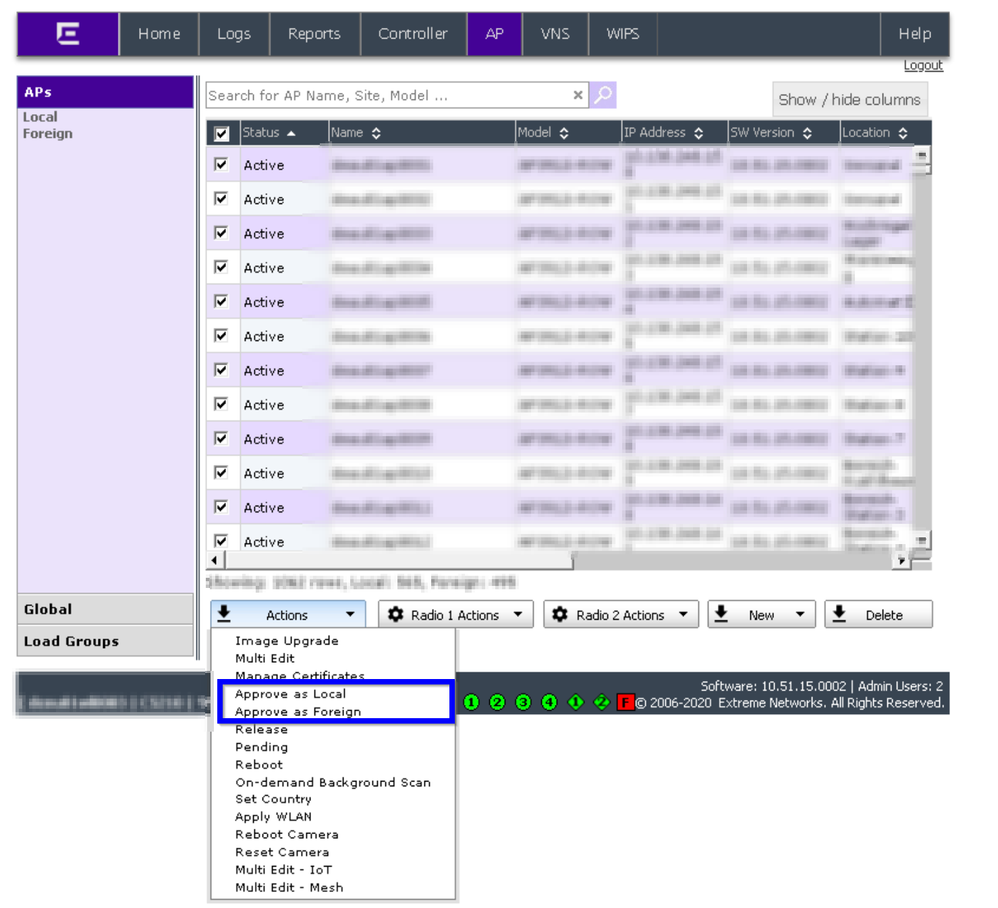Open the Controller tab

pos(412,34)
